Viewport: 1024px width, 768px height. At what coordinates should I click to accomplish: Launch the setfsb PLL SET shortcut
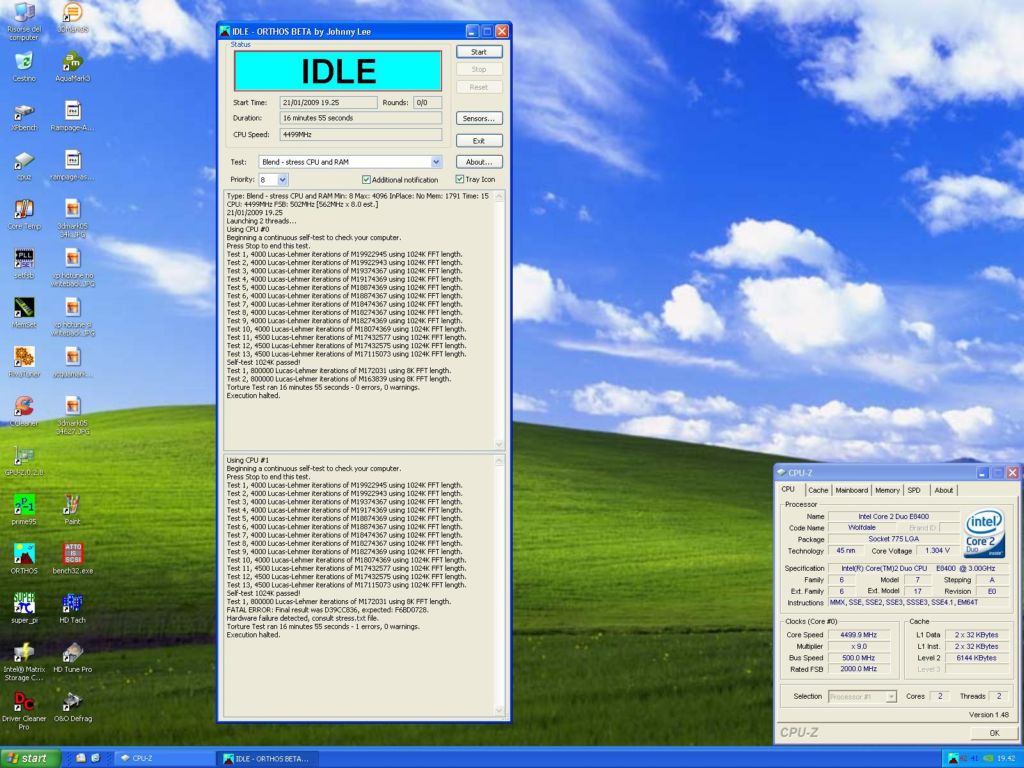tap(24, 264)
